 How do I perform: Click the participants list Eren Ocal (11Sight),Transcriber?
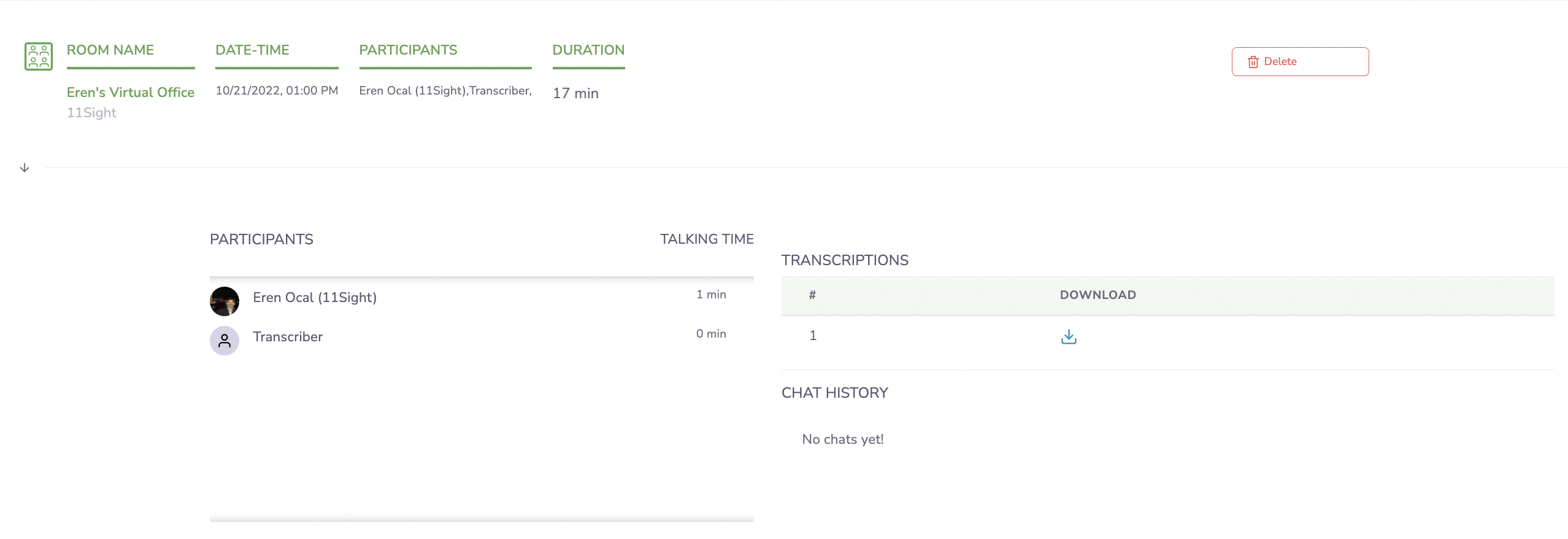click(x=445, y=90)
